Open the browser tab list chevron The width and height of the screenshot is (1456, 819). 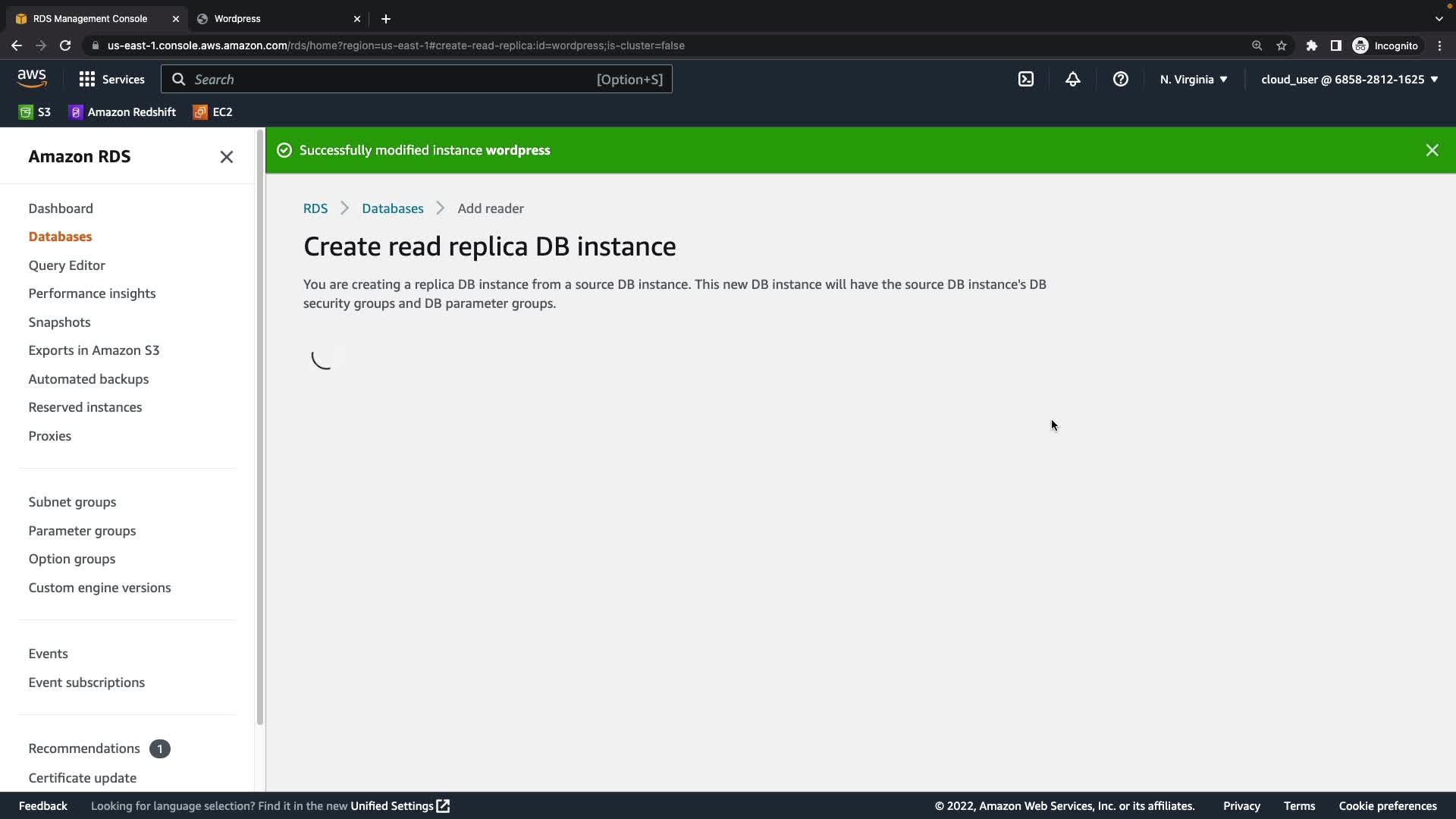(1439, 18)
